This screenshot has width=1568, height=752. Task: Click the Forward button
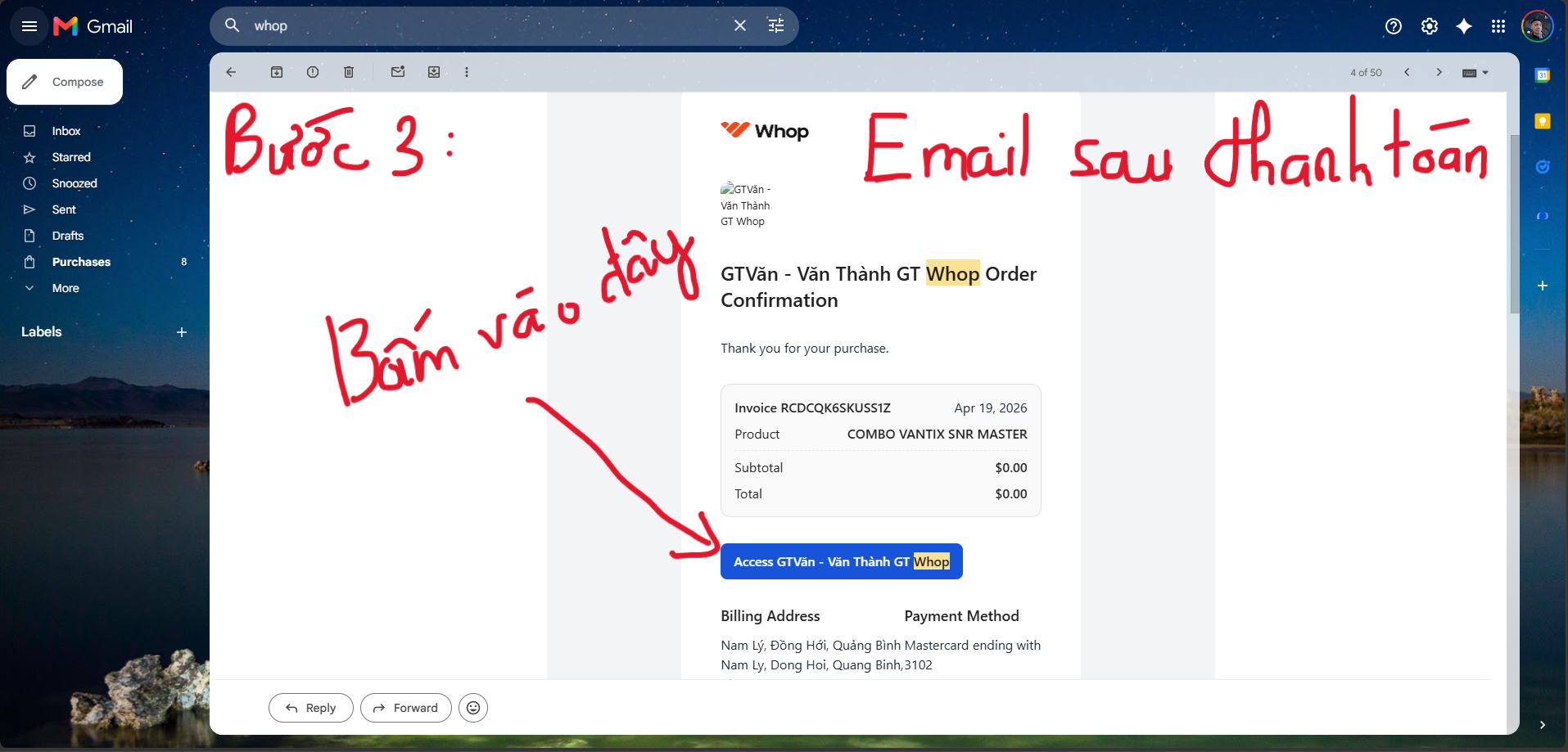[x=406, y=708]
